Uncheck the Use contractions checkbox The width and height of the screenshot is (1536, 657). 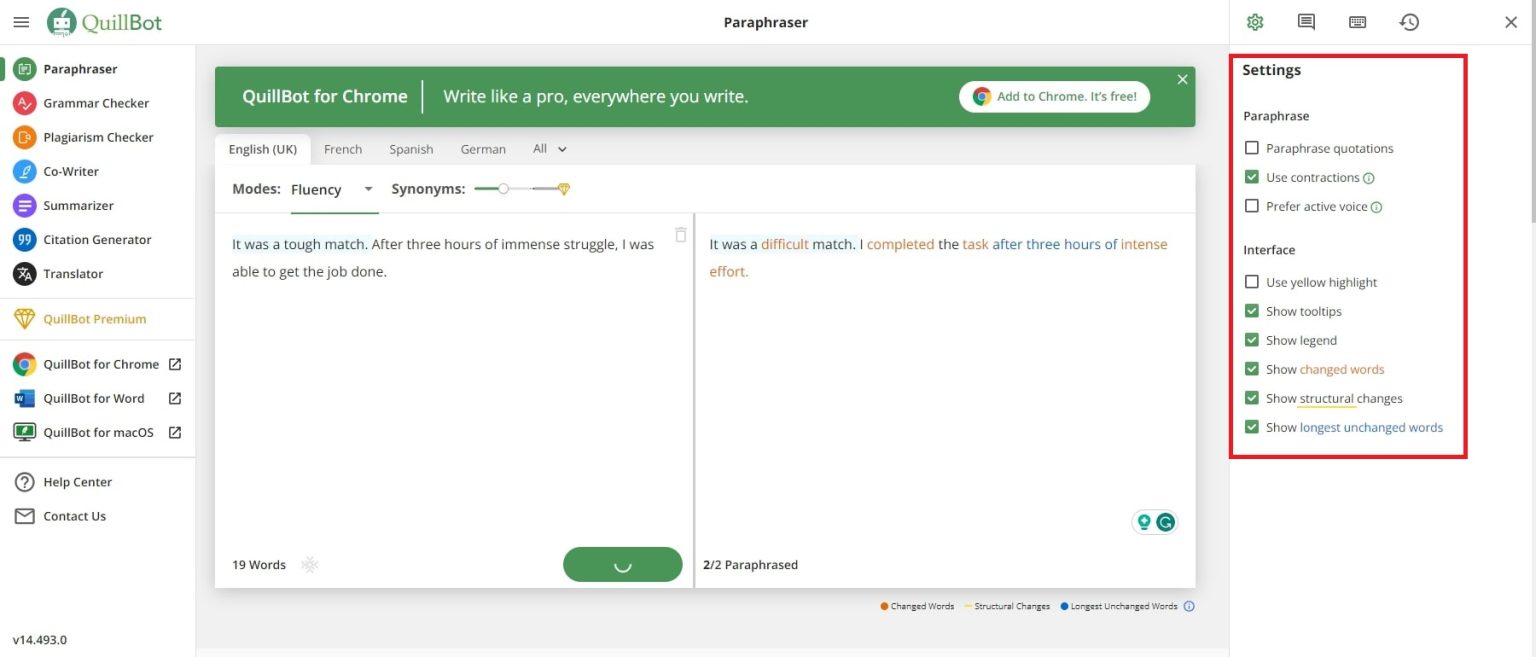click(1252, 177)
